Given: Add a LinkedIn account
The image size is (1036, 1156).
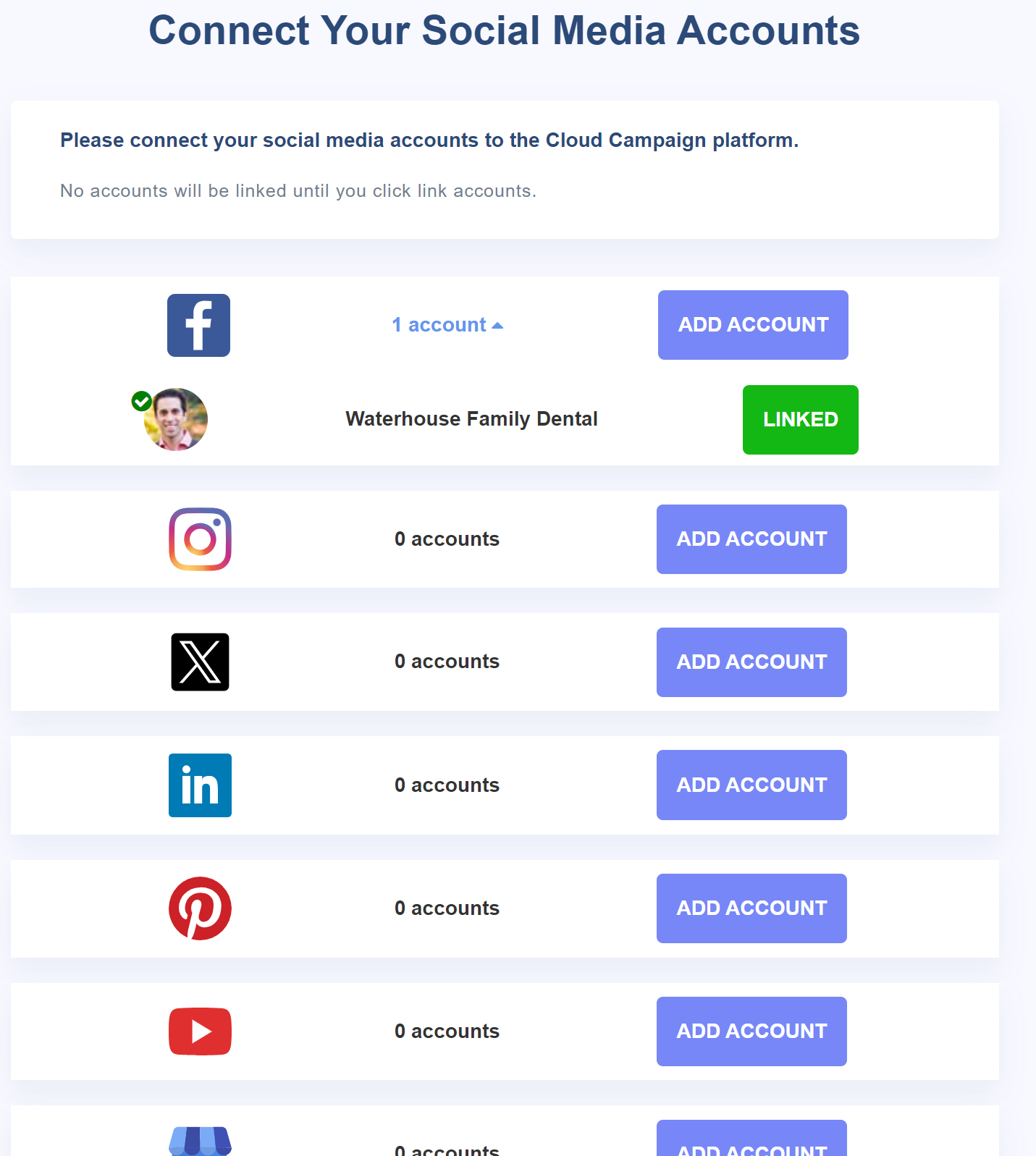Looking at the screenshot, I should point(751,785).
